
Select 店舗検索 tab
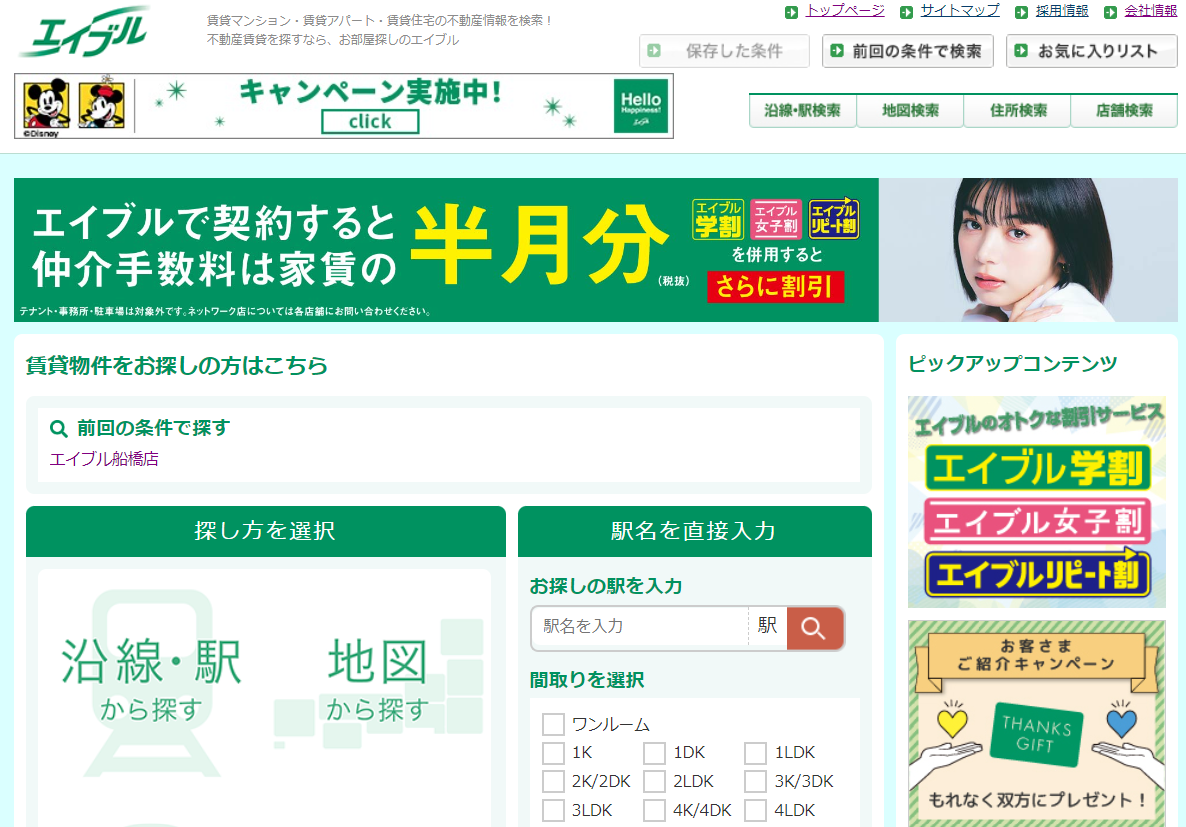pyautogui.click(x=1124, y=110)
